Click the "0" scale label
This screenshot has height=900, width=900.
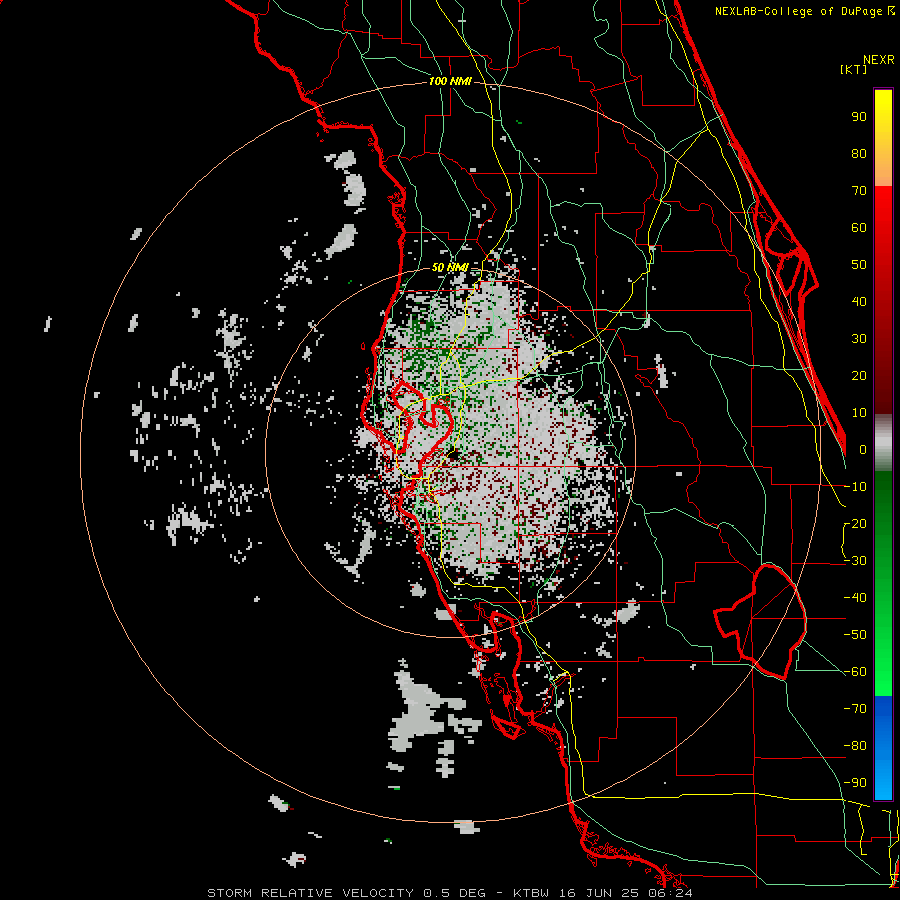click(x=863, y=449)
